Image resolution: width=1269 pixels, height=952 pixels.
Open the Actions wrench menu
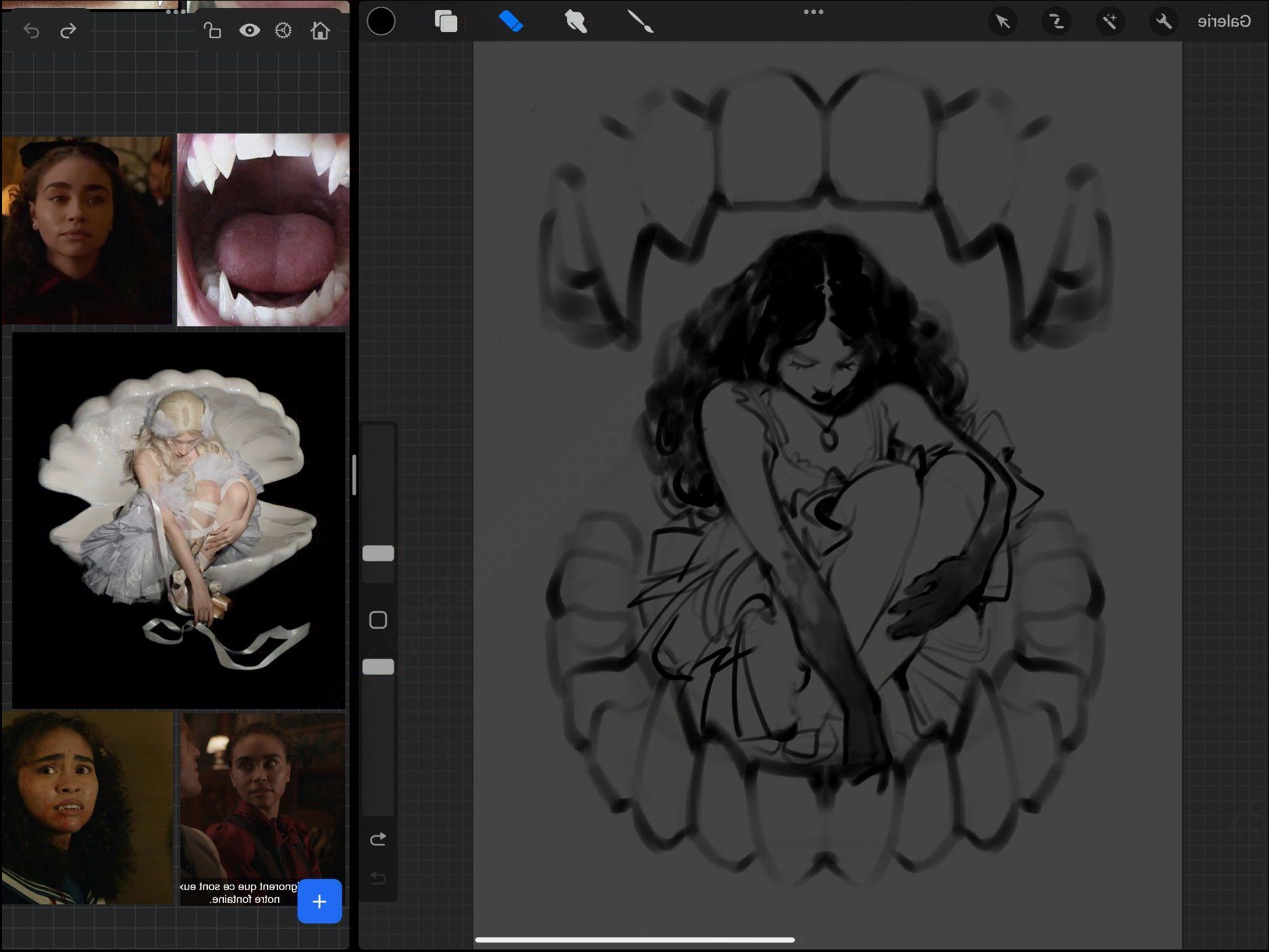click(1163, 22)
